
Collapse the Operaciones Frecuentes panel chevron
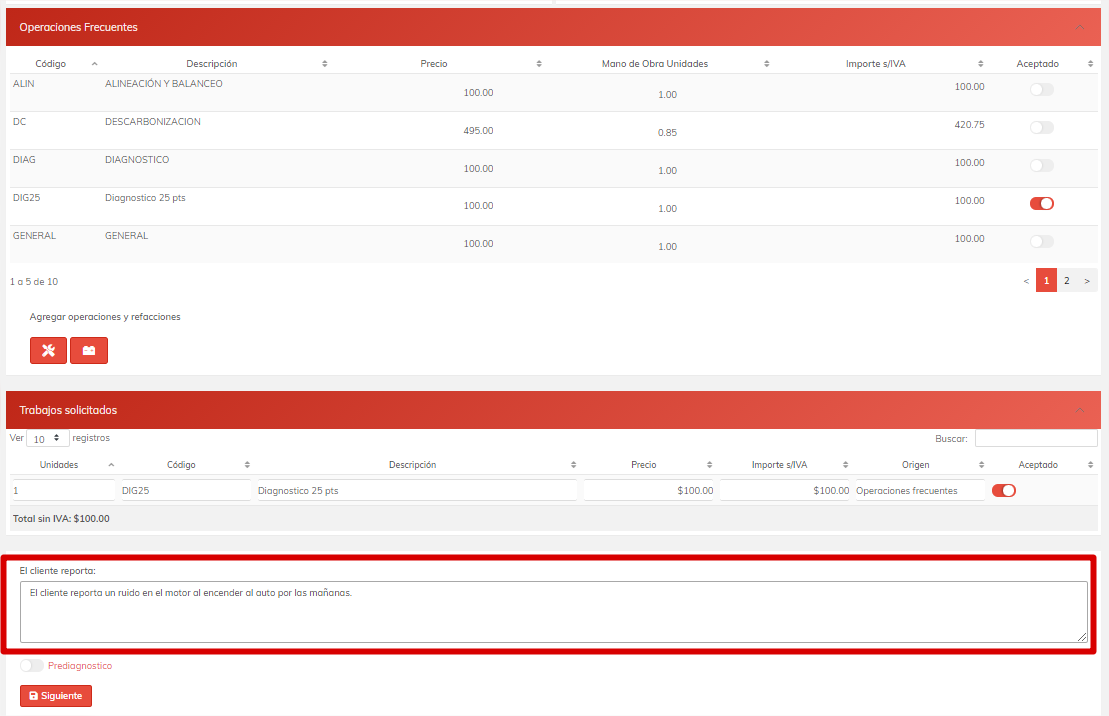click(x=1079, y=27)
